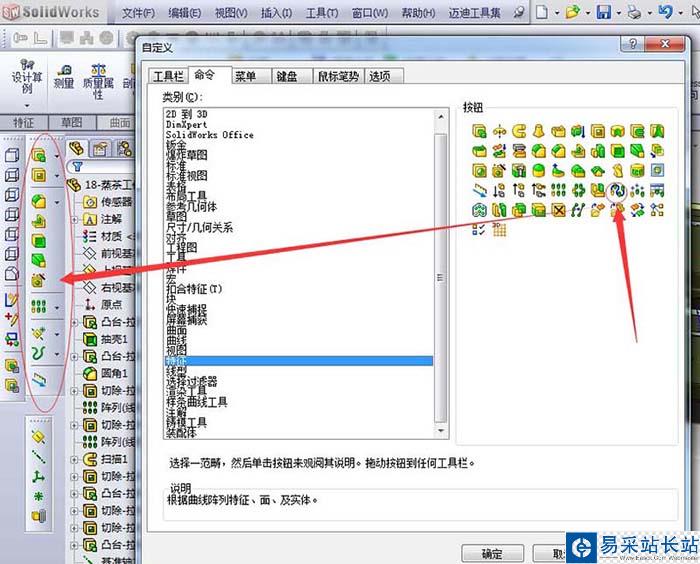Click Shell button in Customize dialog grid
700x564 pixels.
[x=617, y=151]
